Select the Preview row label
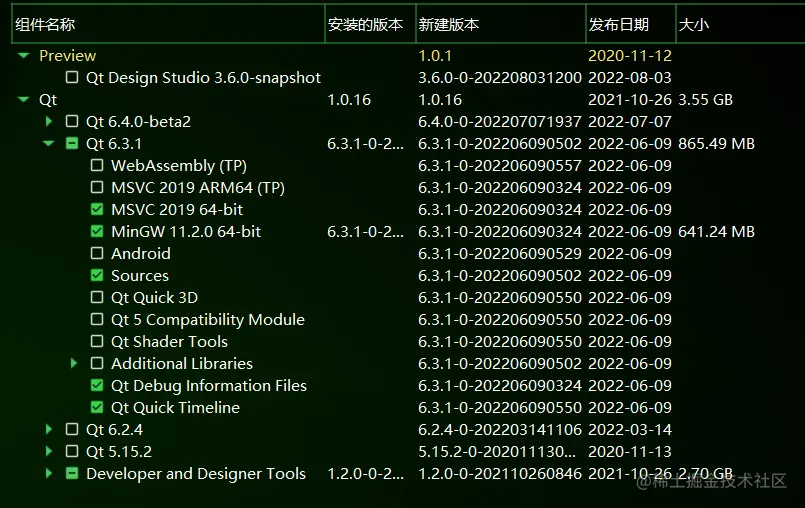The height and width of the screenshot is (508, 805). (67, 55)
